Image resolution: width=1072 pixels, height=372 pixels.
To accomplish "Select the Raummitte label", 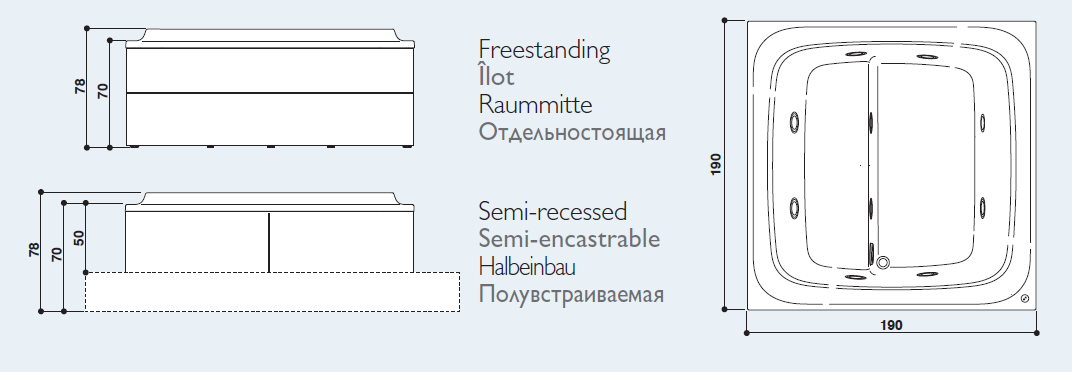I will click(535, 105).
